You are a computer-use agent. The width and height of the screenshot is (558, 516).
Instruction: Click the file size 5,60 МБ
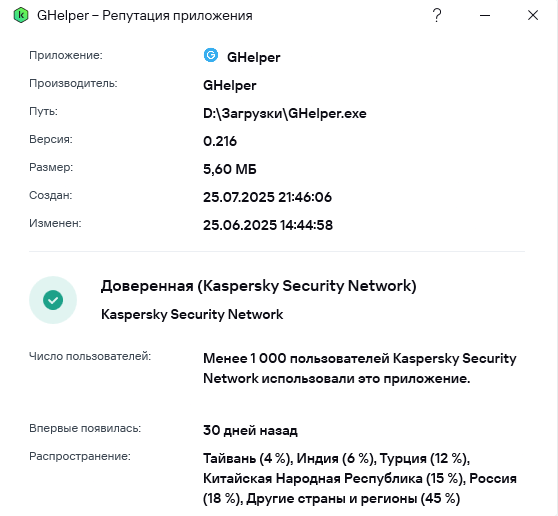[230, 169]
